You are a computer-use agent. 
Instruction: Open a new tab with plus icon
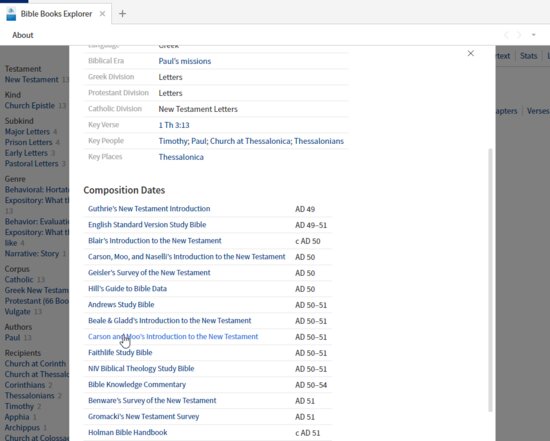(122, 14)
